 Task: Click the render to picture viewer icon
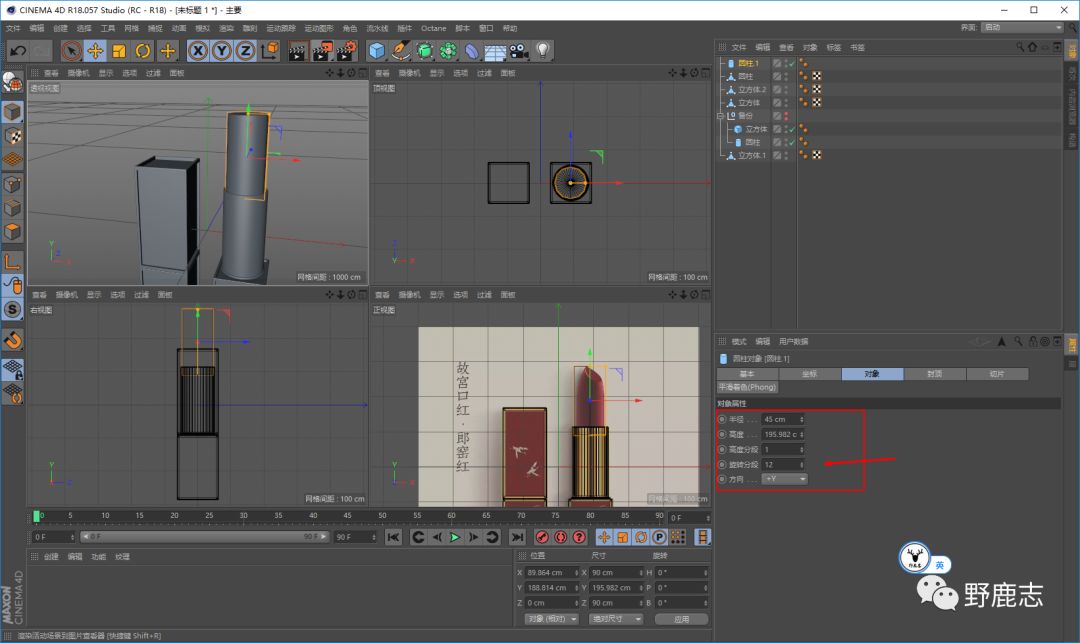click(x=321, y=50)
